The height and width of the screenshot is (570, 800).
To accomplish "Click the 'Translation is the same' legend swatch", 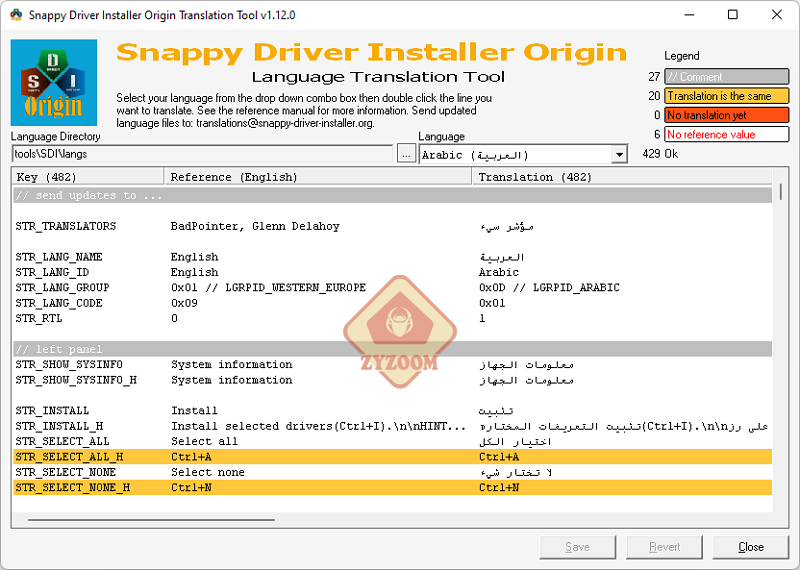I will point(727,96).
